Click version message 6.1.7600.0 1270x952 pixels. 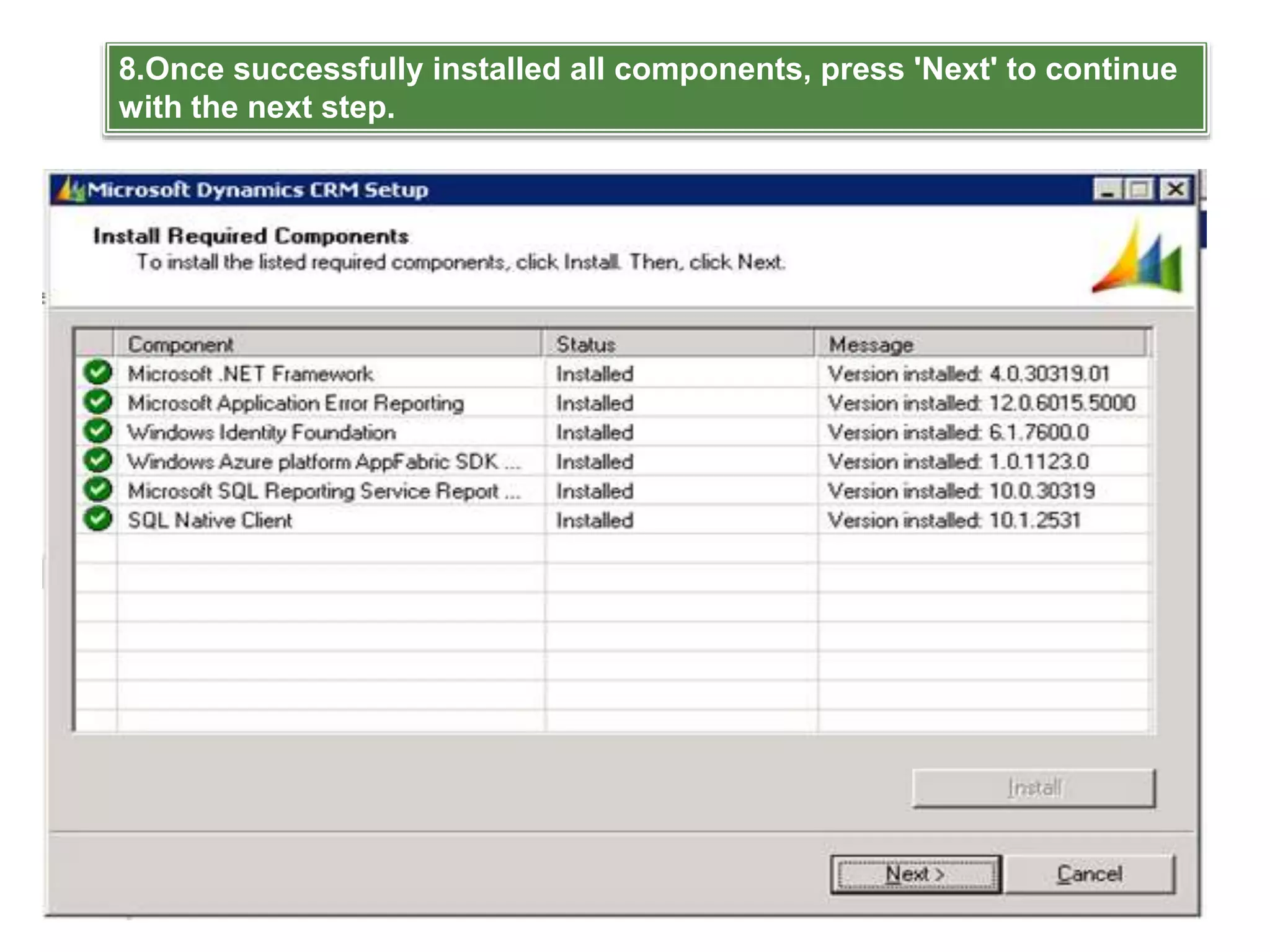click(959, 432)
